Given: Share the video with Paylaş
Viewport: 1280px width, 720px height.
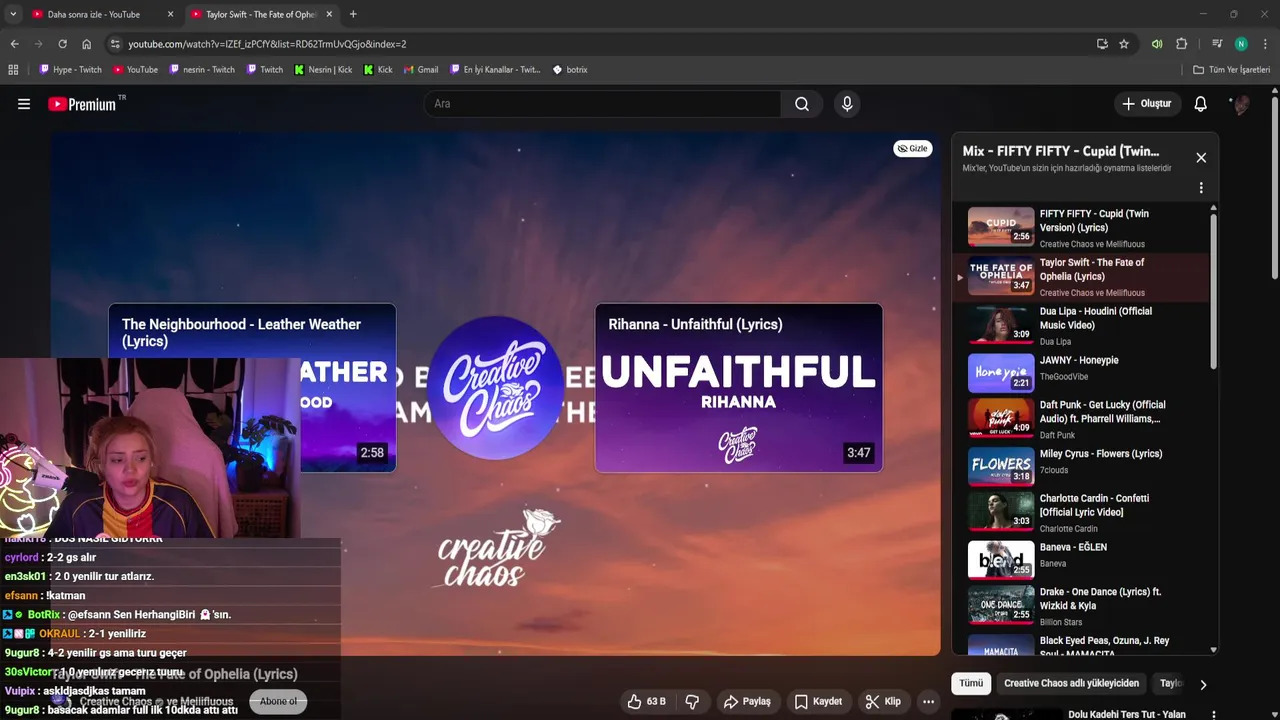Looking at the screenshot, I should 747,702.
